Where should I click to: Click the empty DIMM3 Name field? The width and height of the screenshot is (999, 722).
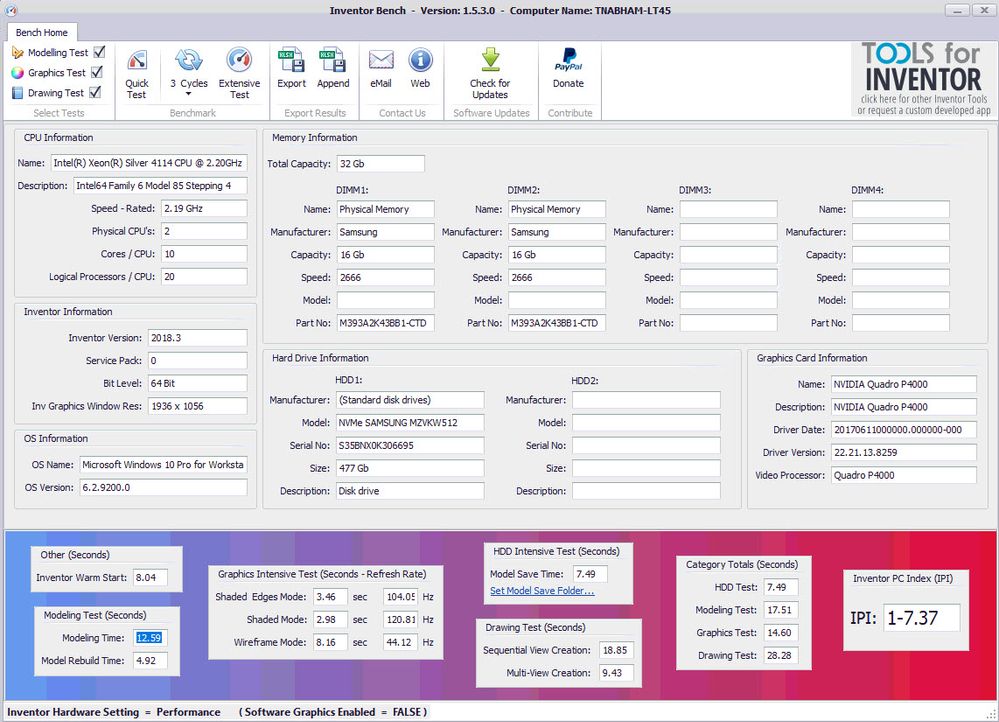click(728, 209)
